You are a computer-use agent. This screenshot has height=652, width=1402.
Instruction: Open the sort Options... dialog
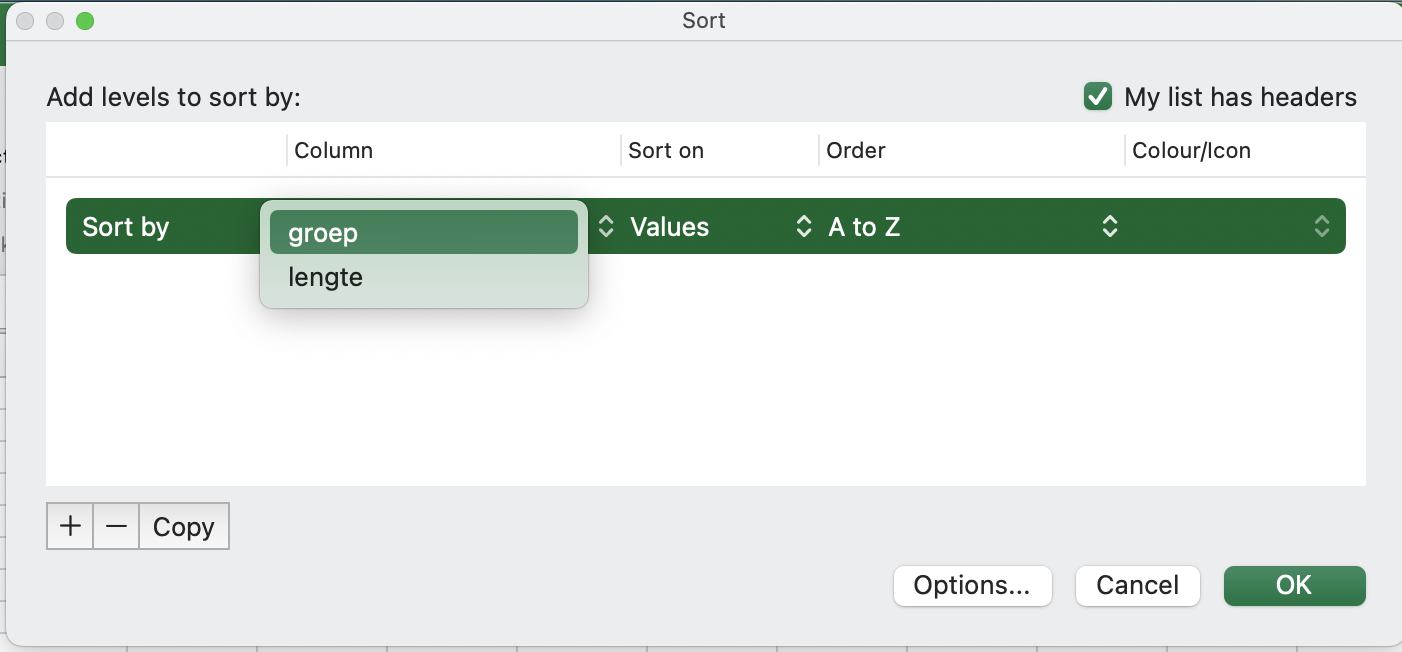(972, 586)
